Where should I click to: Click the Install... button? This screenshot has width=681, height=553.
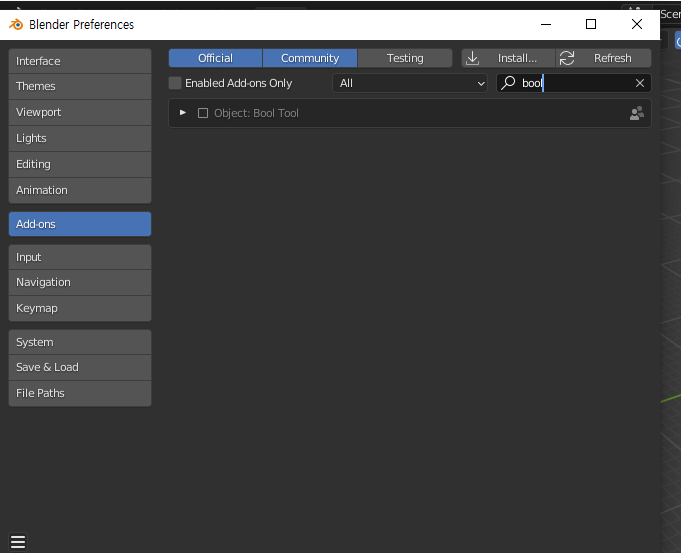point(509,58)
